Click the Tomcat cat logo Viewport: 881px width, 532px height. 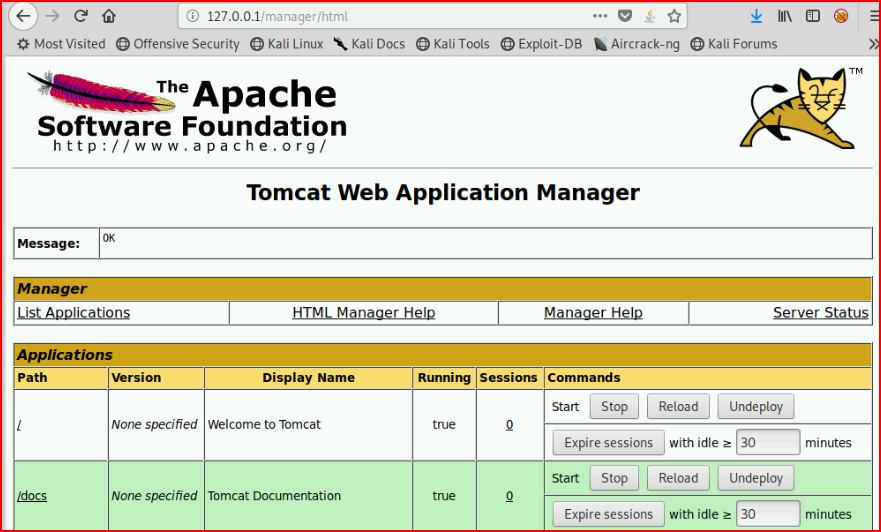pos(802,108)
